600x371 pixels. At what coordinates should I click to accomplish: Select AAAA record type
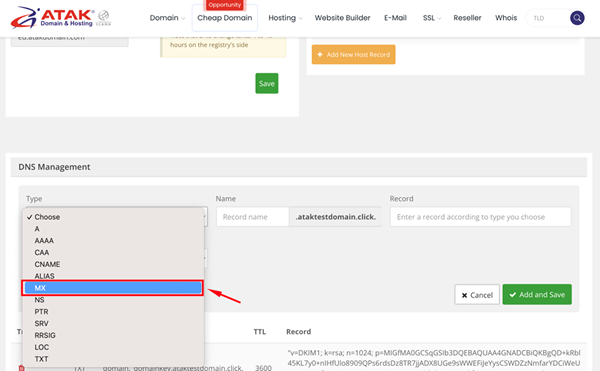(112, 241)
